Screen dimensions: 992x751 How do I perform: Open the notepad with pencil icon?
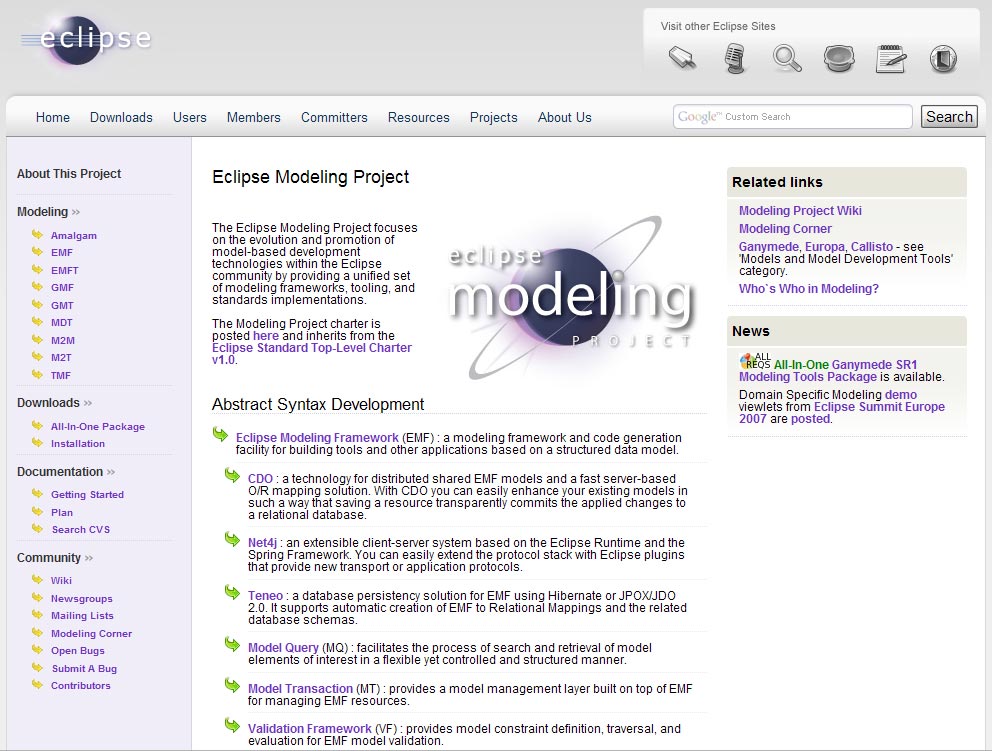tap(891, 58)
